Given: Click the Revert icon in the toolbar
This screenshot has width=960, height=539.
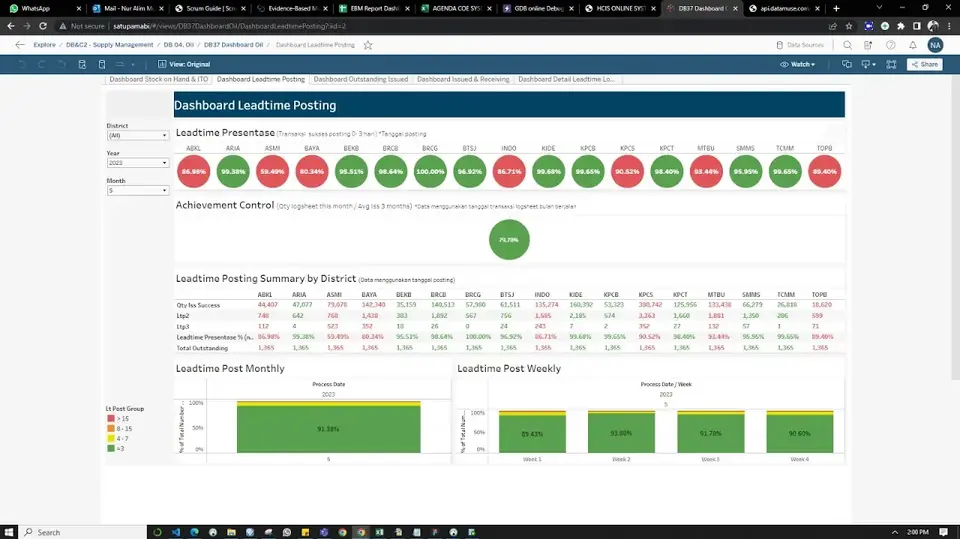Looking at the screenshot, I should click(62, 64).
